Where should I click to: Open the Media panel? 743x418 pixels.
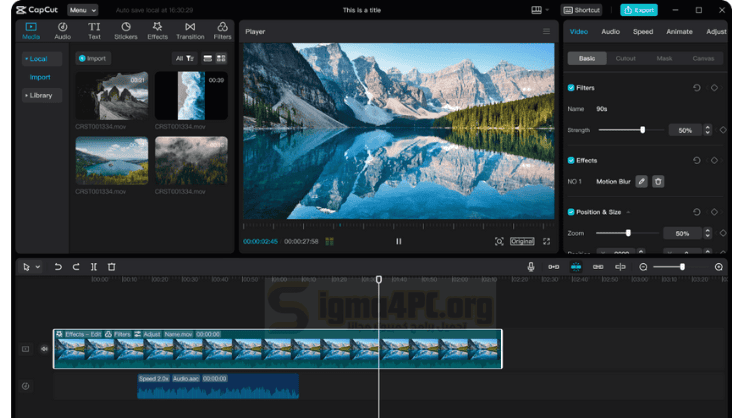tap(31, 31)
